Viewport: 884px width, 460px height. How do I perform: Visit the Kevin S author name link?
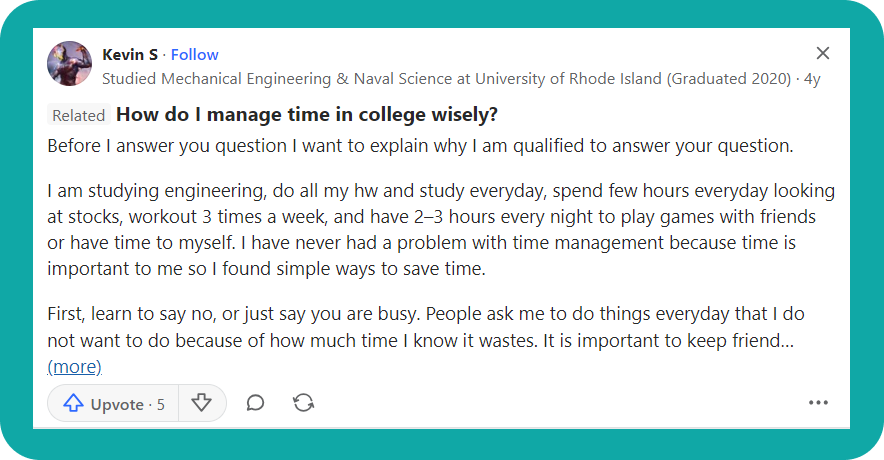pyautogui.click(x=132, y=54)
